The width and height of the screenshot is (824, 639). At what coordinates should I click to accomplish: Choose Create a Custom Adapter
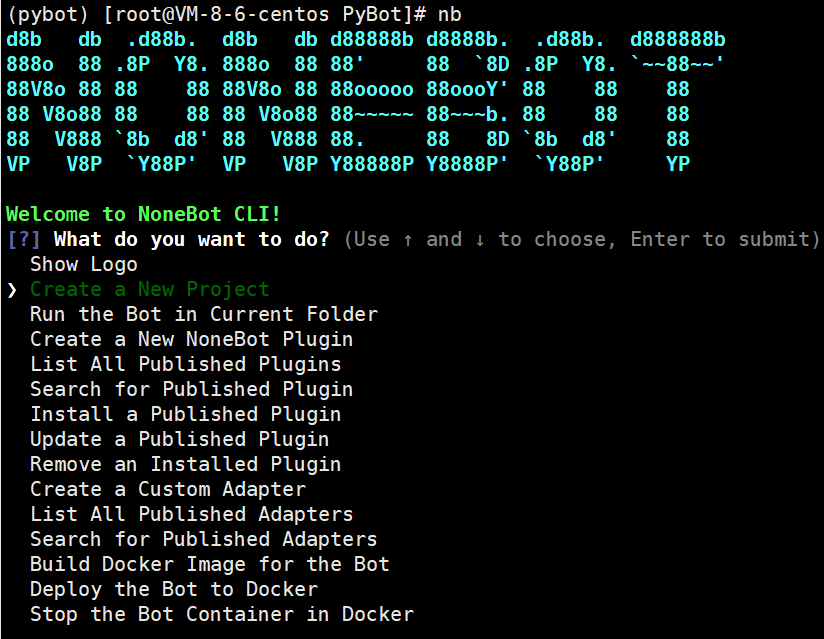click(x=168, y=489)
